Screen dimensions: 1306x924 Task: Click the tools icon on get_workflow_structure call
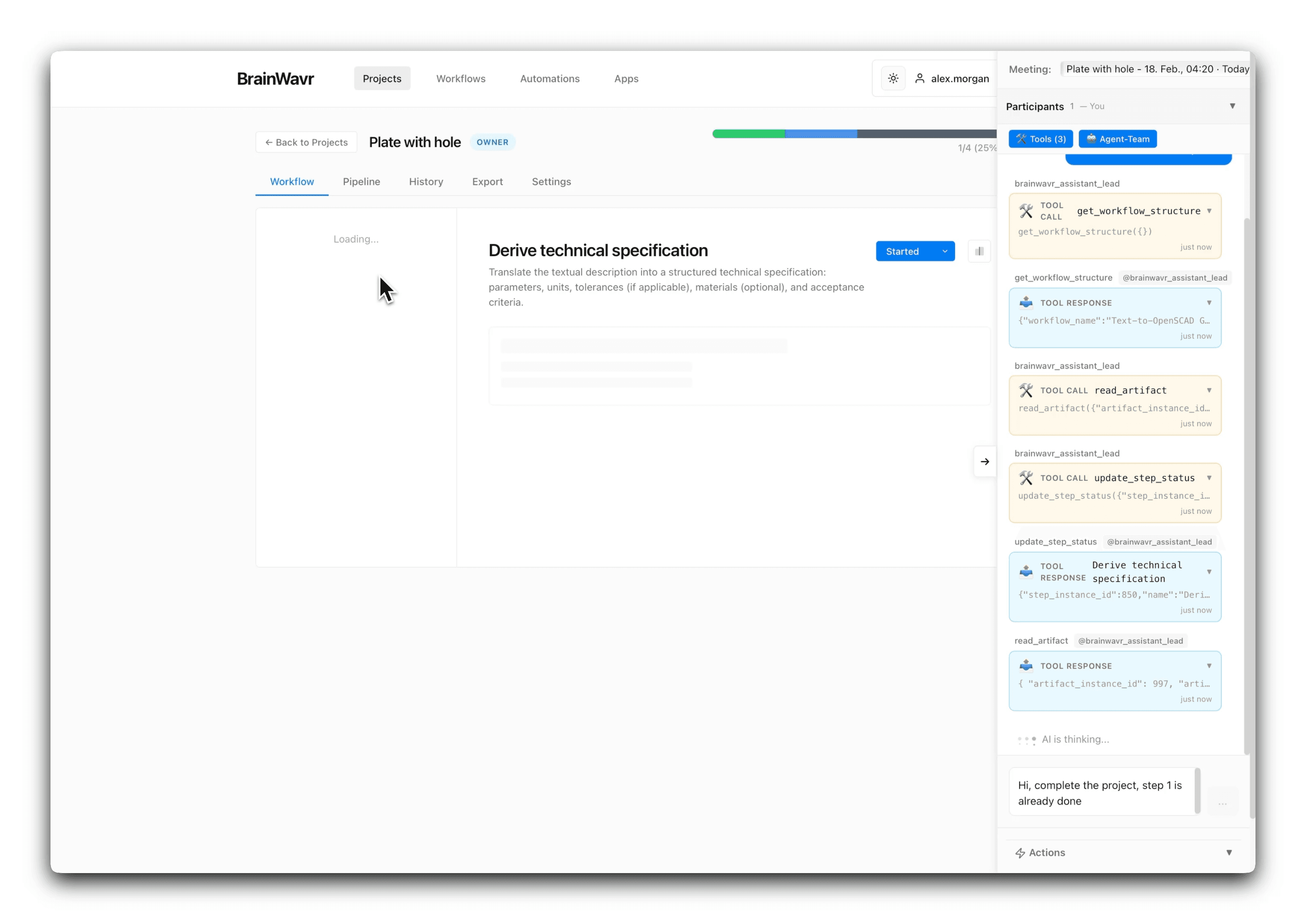pos(1025,211)
